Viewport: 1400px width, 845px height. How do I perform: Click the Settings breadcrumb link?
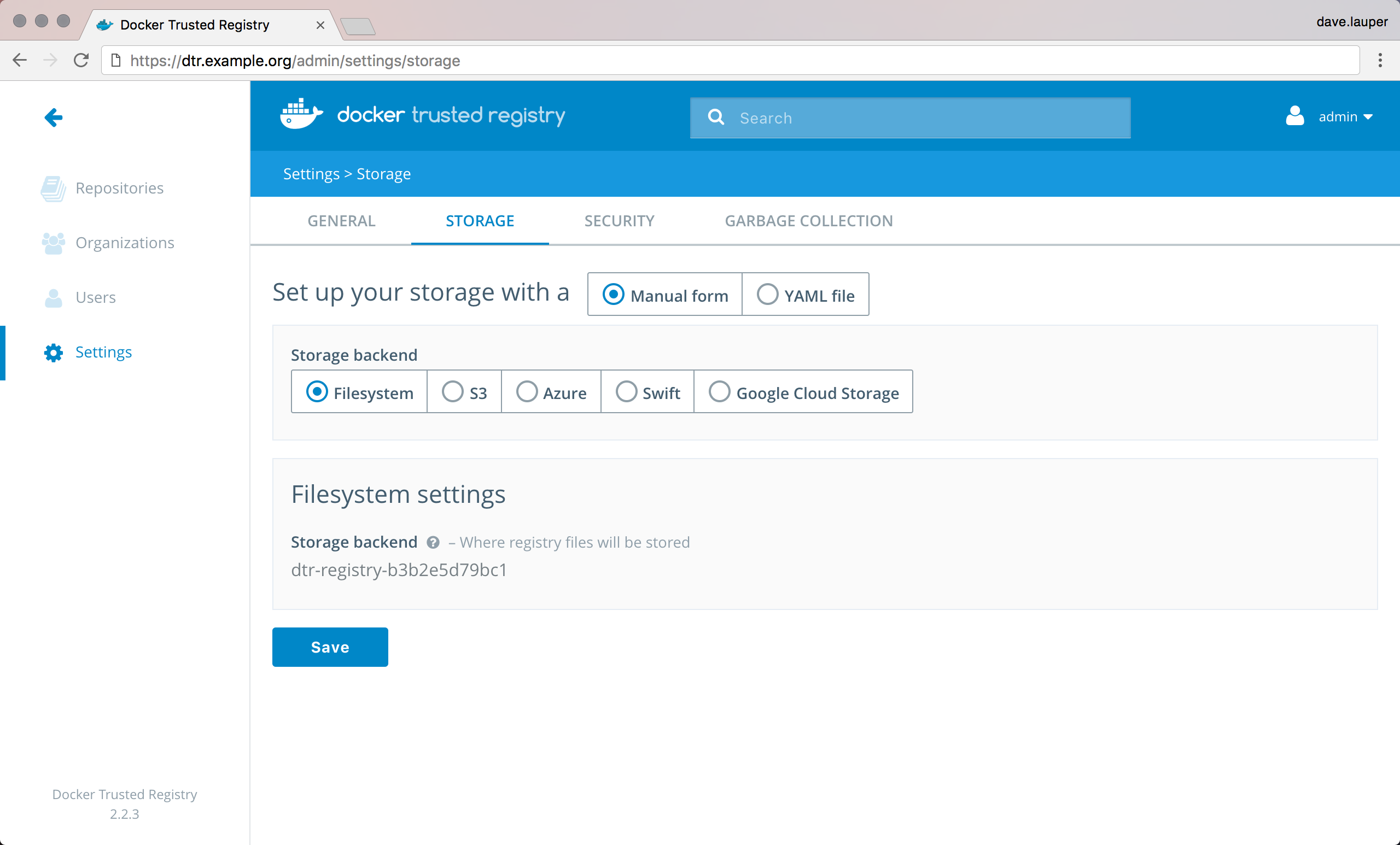tap(311, 174)
